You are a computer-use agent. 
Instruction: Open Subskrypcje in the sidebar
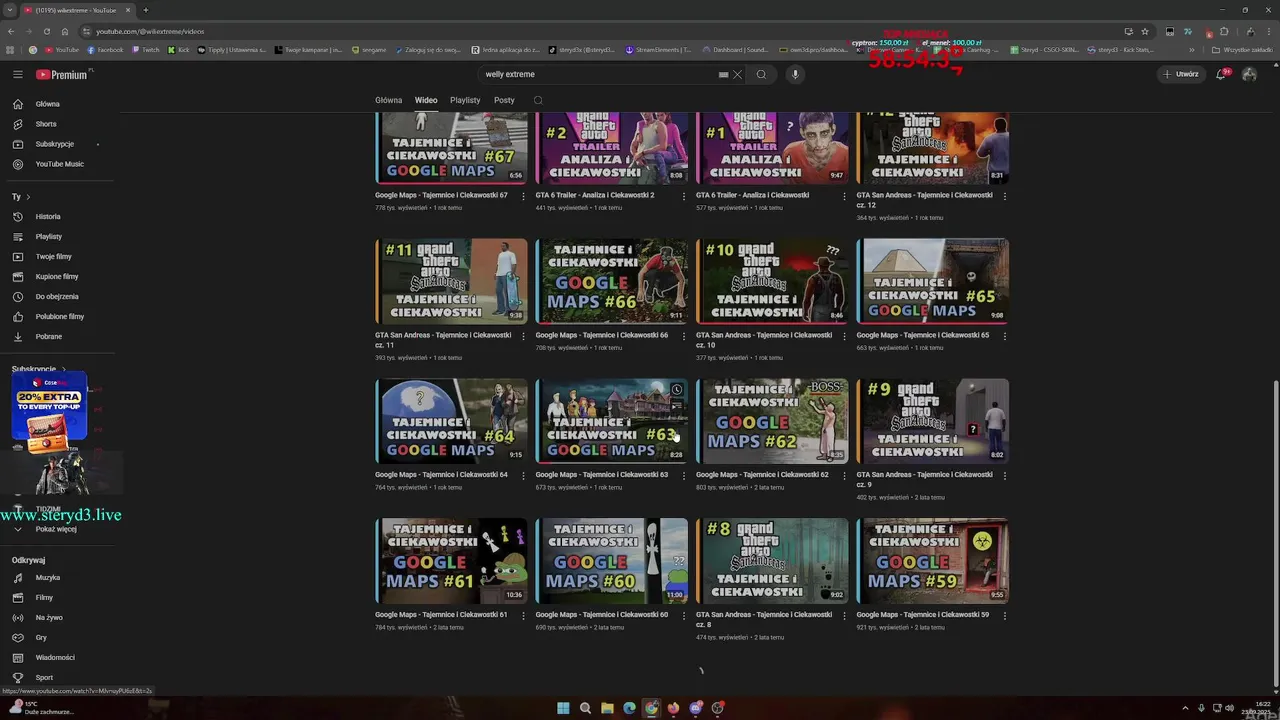tap(57, 144)
